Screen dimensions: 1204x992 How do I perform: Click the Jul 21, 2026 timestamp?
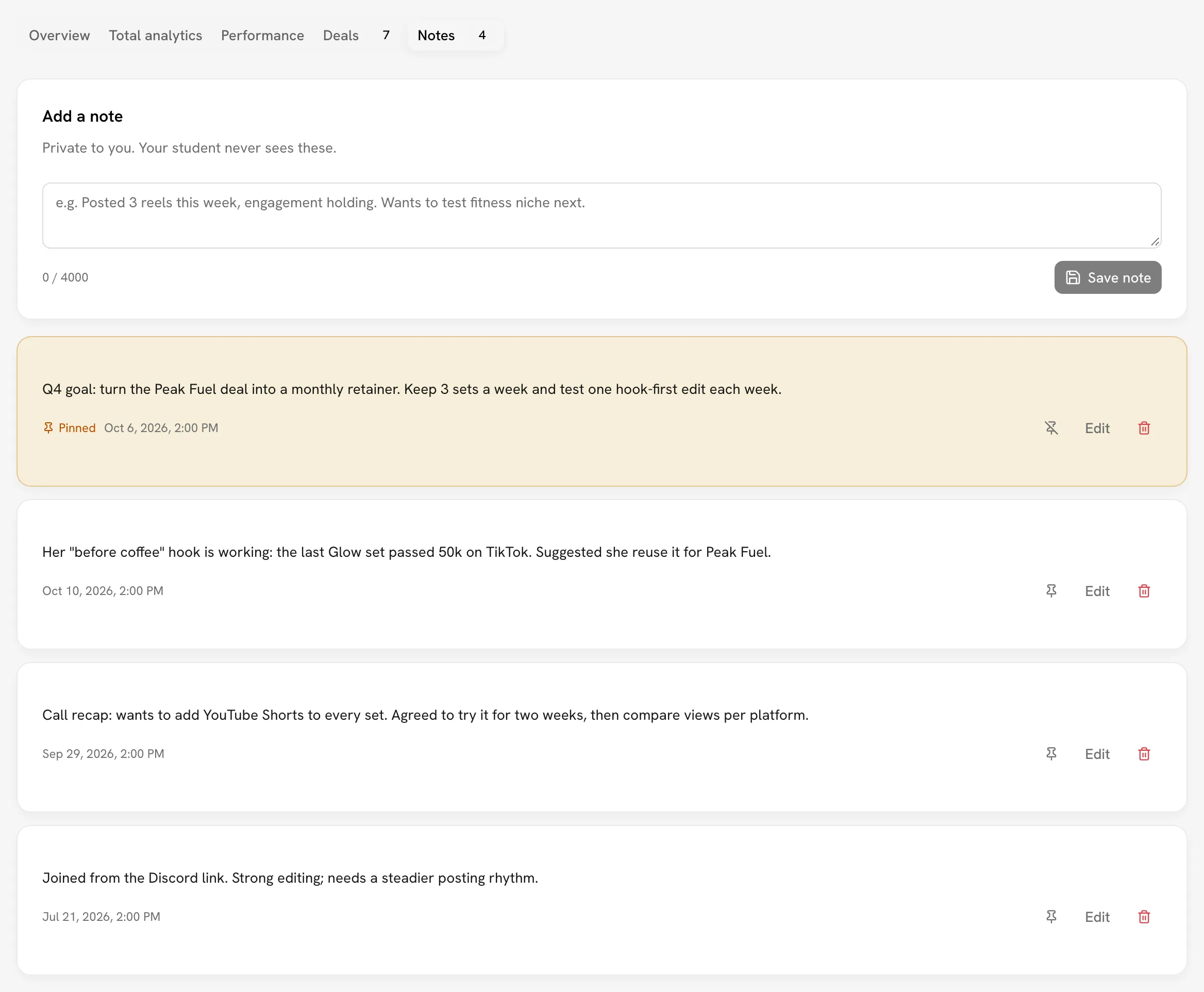tap(101, 917)
